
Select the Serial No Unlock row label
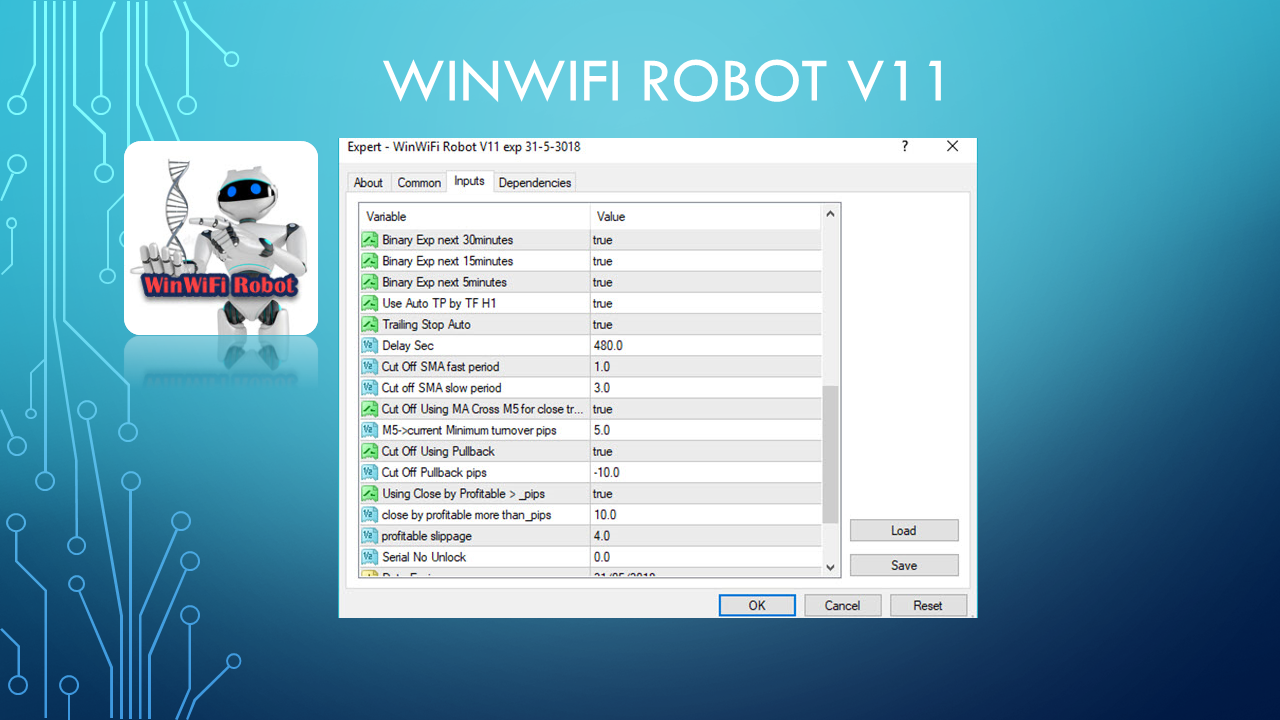click(x=424, y=557)
